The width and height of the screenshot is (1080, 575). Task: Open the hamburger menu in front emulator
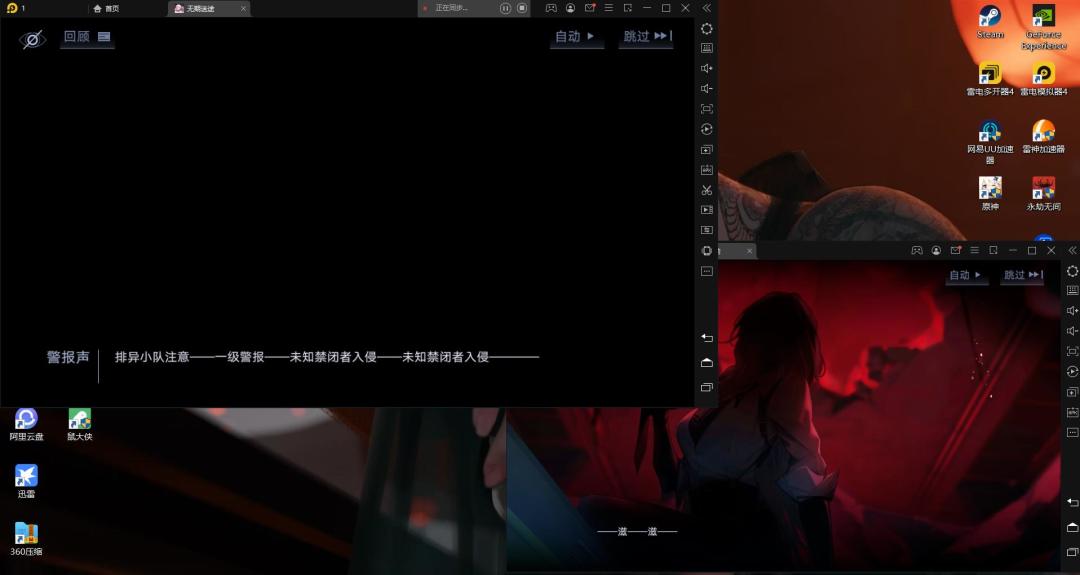pyautogui.click(x=609, y=8)
